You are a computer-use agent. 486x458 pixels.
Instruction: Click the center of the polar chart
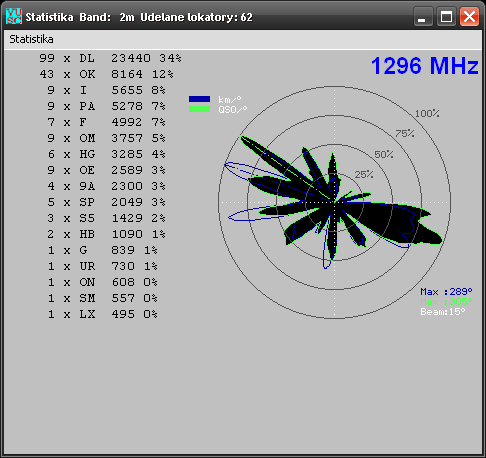(335, 202)
